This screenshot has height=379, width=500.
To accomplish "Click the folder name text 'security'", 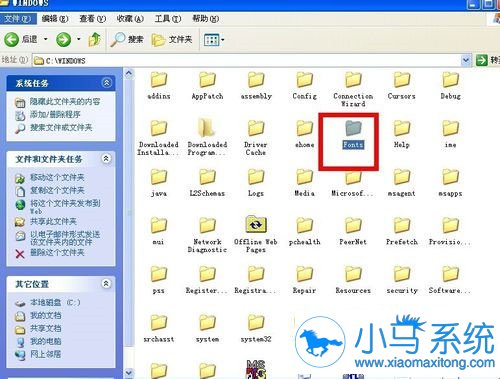I will (402, 291).
